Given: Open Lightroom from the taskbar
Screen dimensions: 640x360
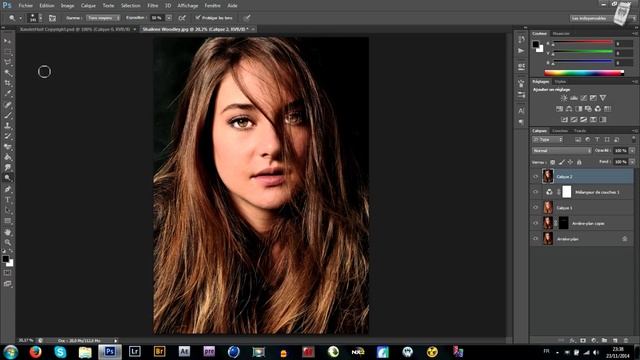Looking at the screenshot, I should click(x=134, y=352).
